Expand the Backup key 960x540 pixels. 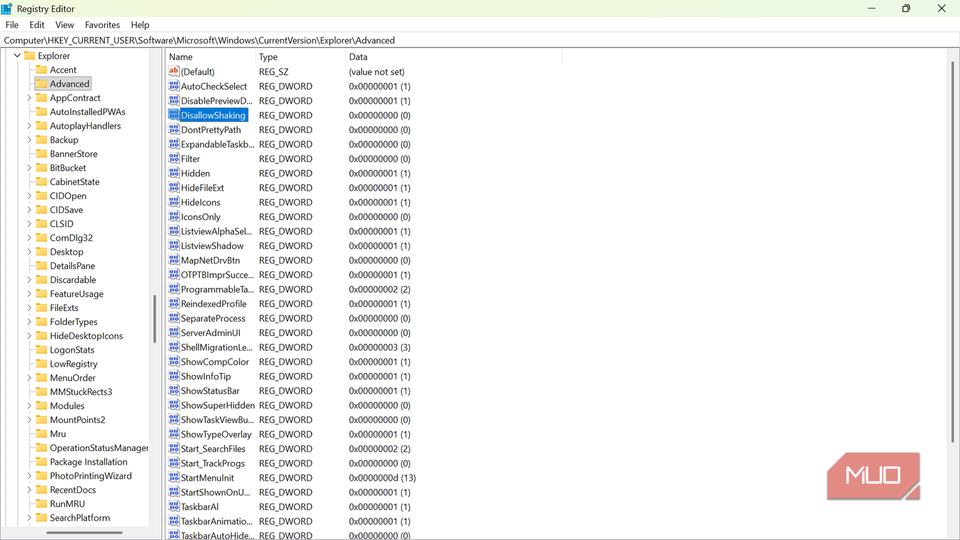click(29, 140)
